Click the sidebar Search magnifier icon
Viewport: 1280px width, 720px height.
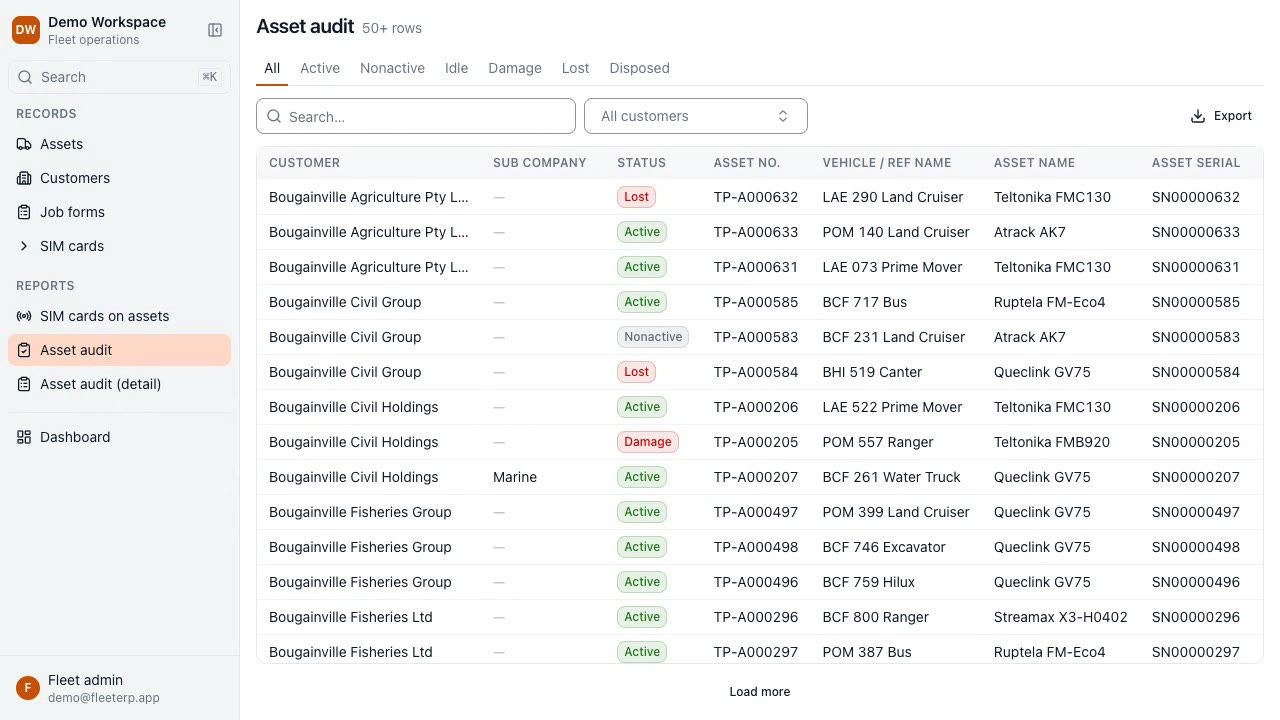point(25,77)
